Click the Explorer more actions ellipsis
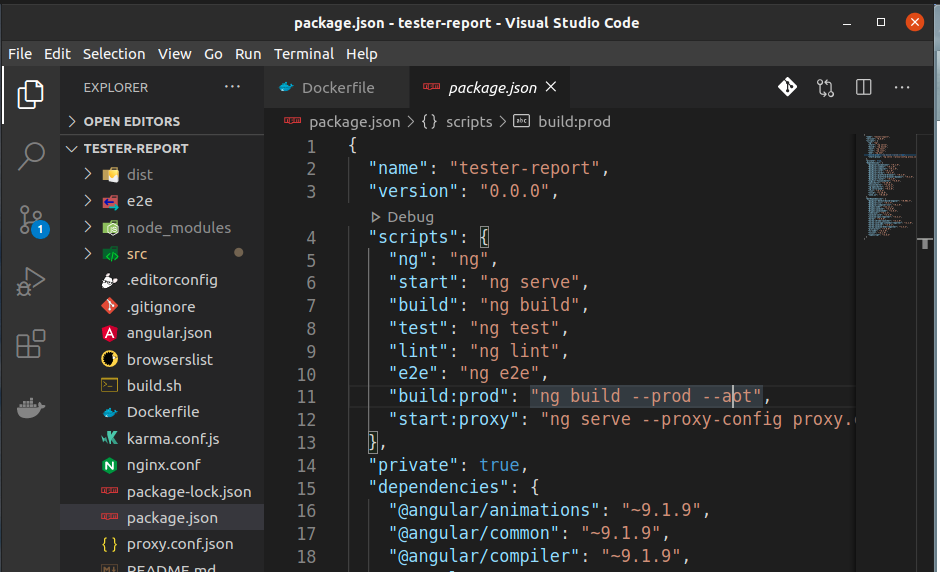 point(232,87)
